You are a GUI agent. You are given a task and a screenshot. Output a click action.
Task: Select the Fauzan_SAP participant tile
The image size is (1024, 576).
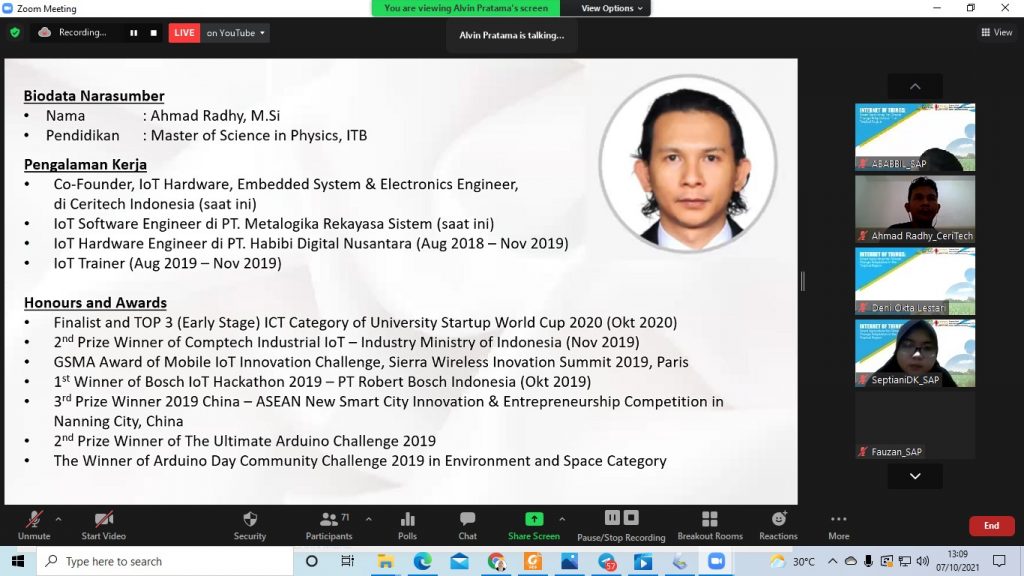[x=915, y=424]
